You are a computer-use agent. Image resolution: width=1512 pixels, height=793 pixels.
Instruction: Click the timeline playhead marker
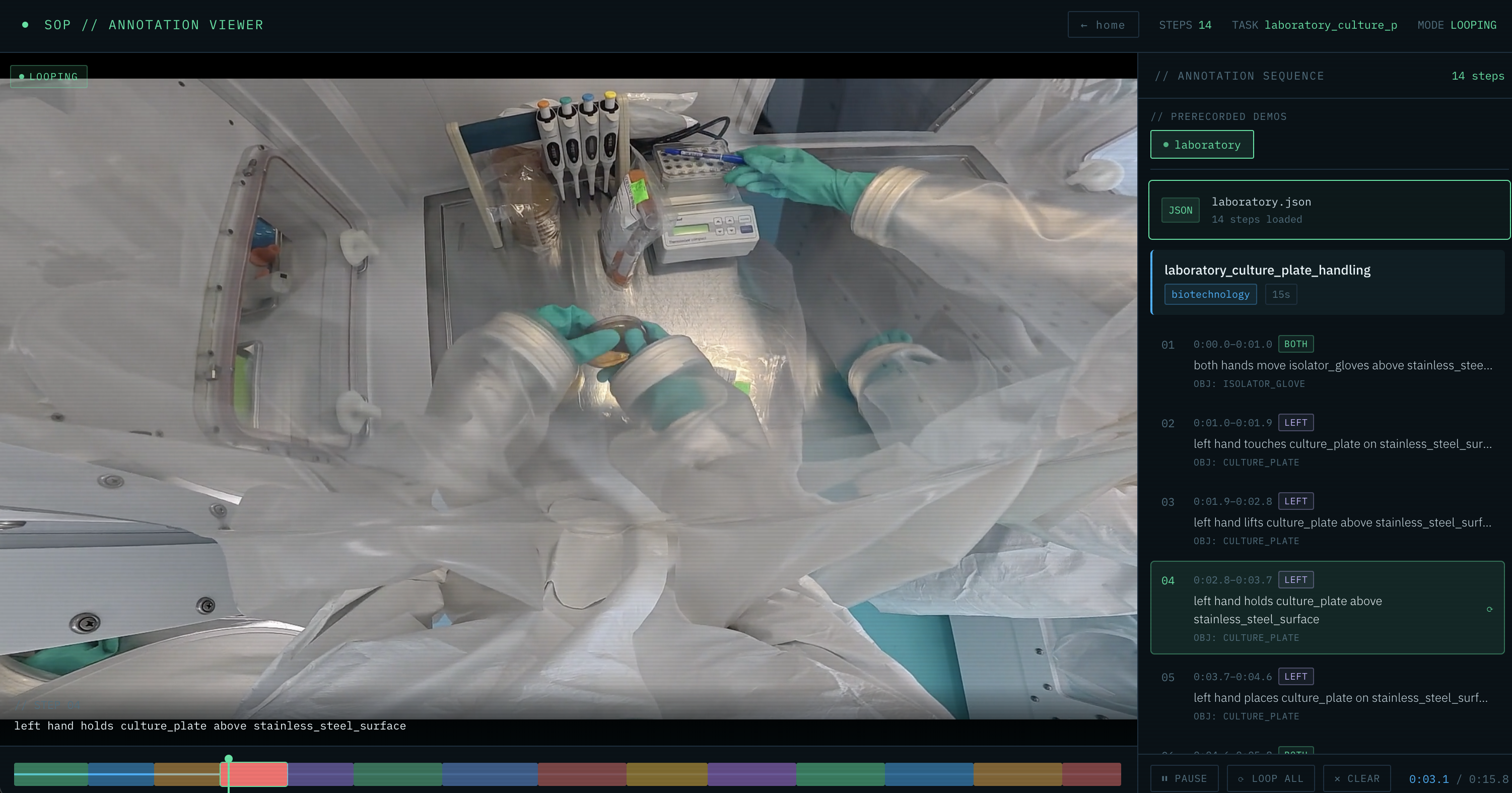click(228, 759)
